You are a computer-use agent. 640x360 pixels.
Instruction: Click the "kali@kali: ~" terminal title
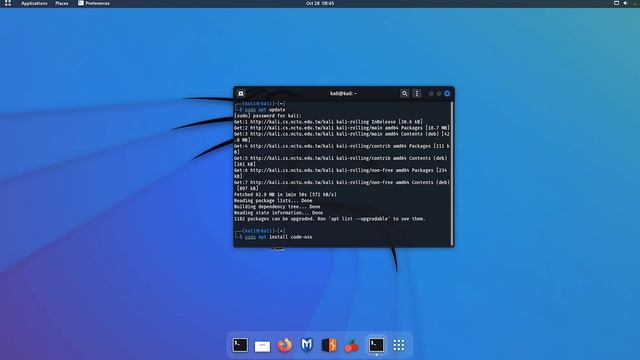point(343,93)
